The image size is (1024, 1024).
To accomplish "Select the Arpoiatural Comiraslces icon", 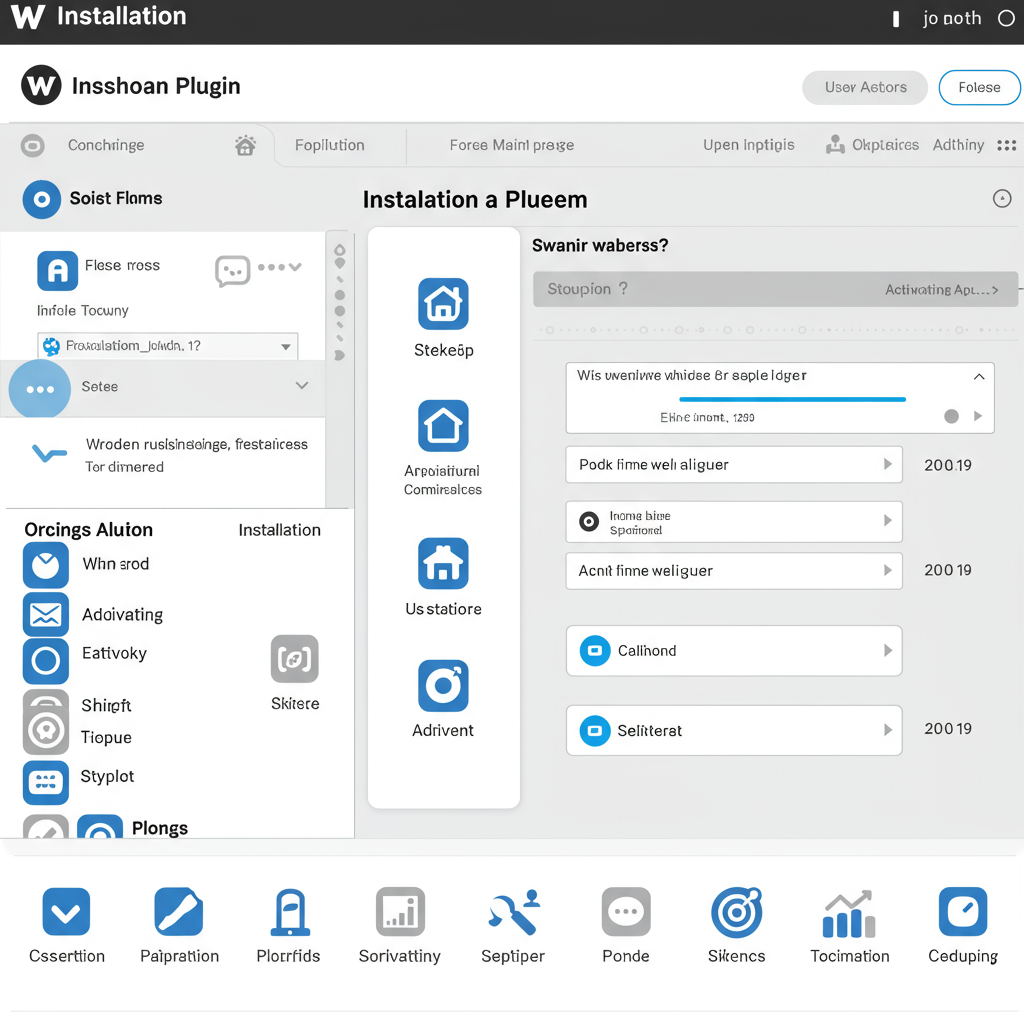I will click(x=443, y=424).
